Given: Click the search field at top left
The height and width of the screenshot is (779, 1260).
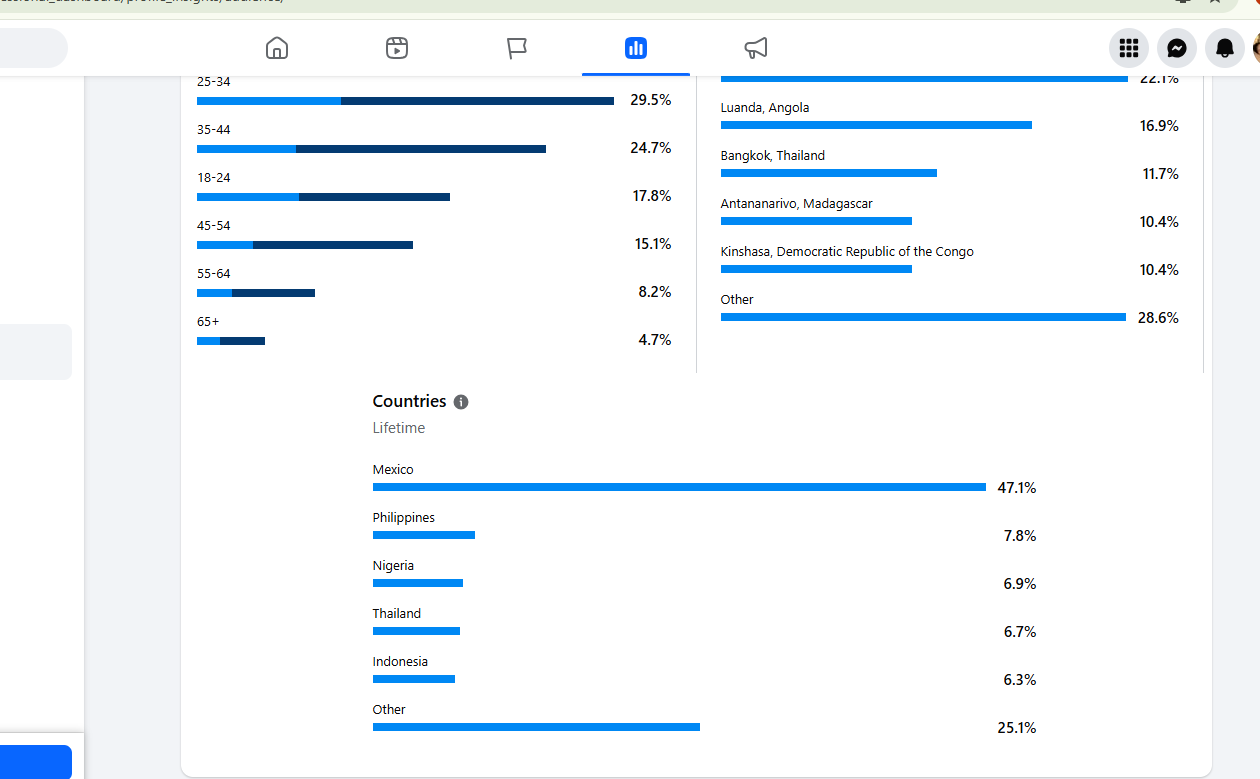Looking at the screenshot, I should (x=34, y=48).
